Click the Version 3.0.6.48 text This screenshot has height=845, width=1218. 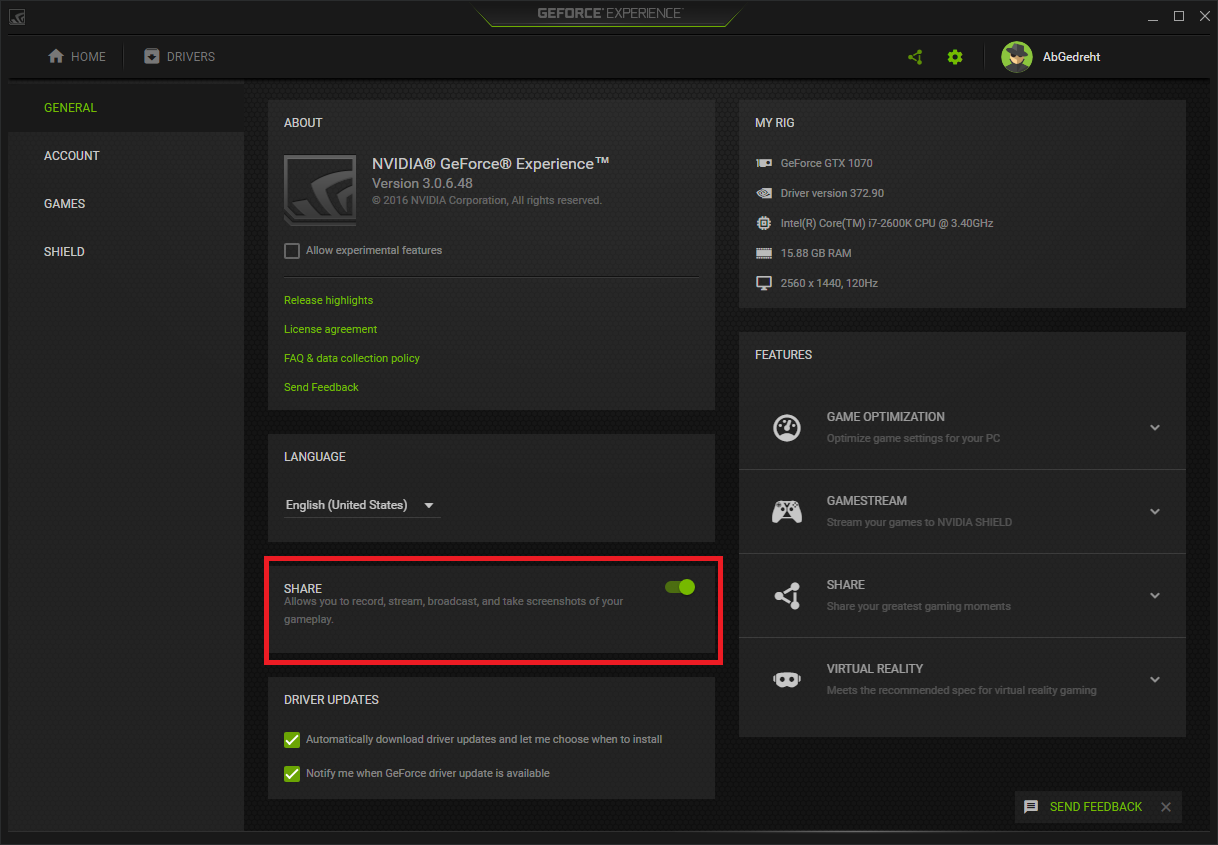422,184
